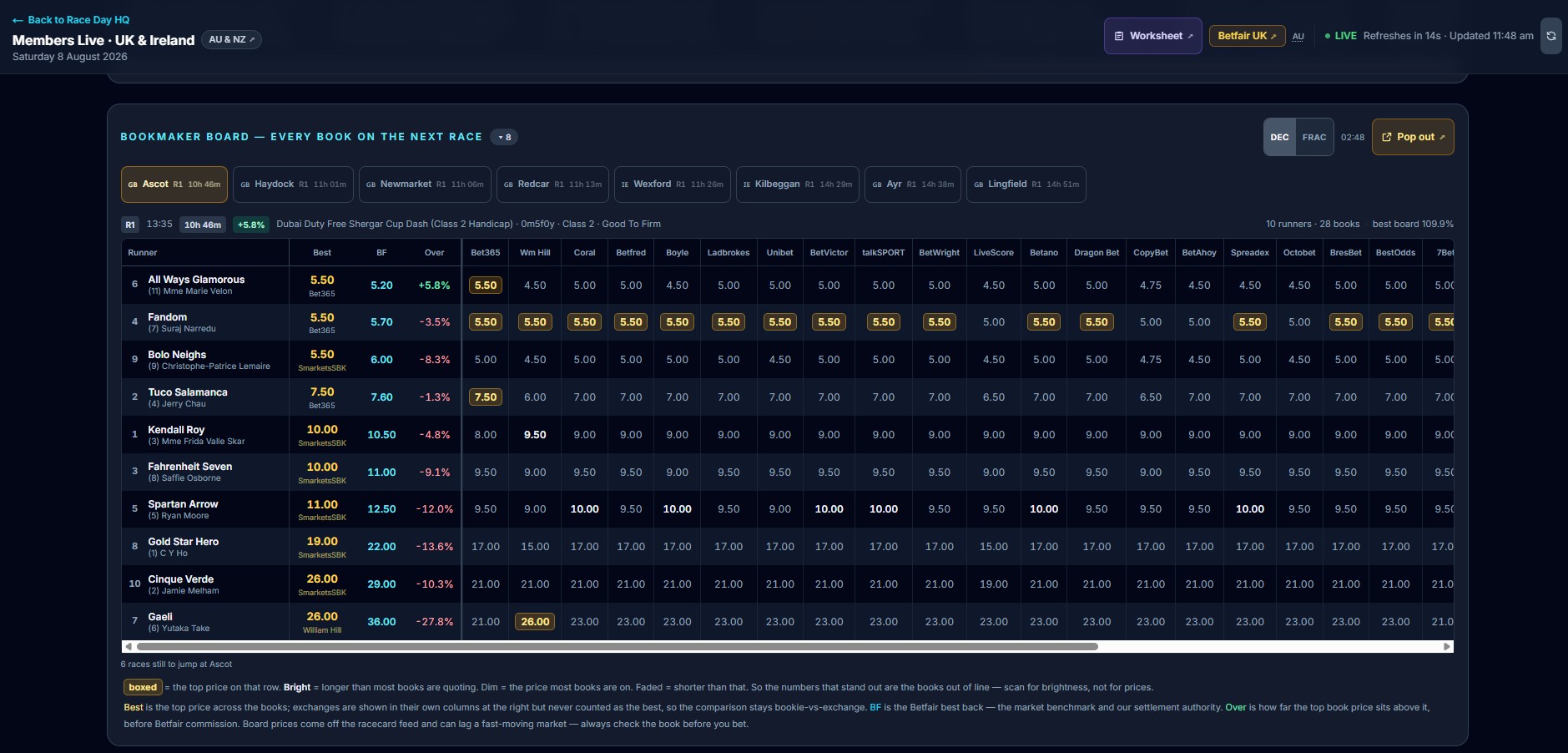Expand the race count dropdown showing 8
The width and height of the screenshot is (1568, 753).
point(504,137)
